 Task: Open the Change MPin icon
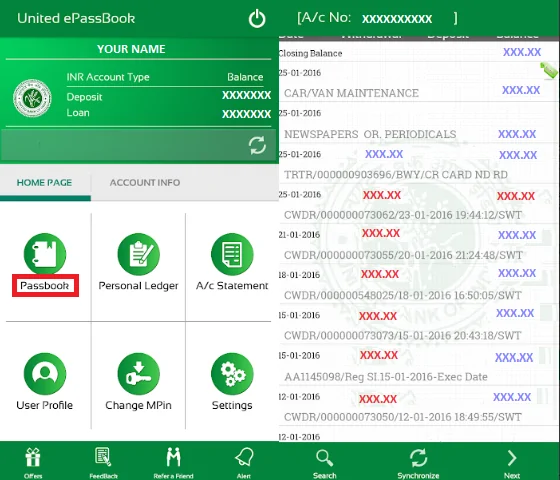pyautogui.click(x=139, y=374)
